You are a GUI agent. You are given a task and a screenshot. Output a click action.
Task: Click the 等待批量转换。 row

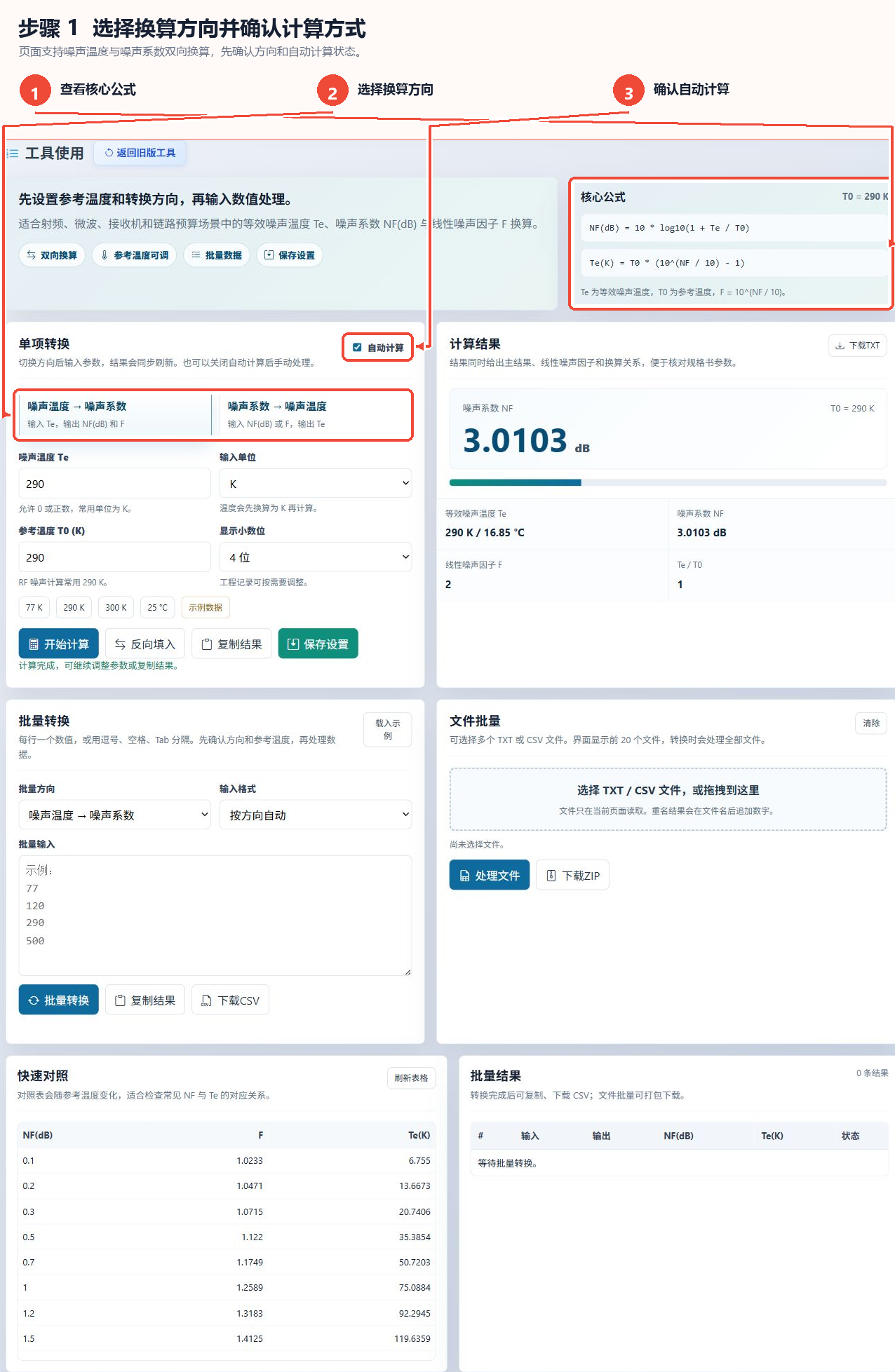(x=679, y=1163)
